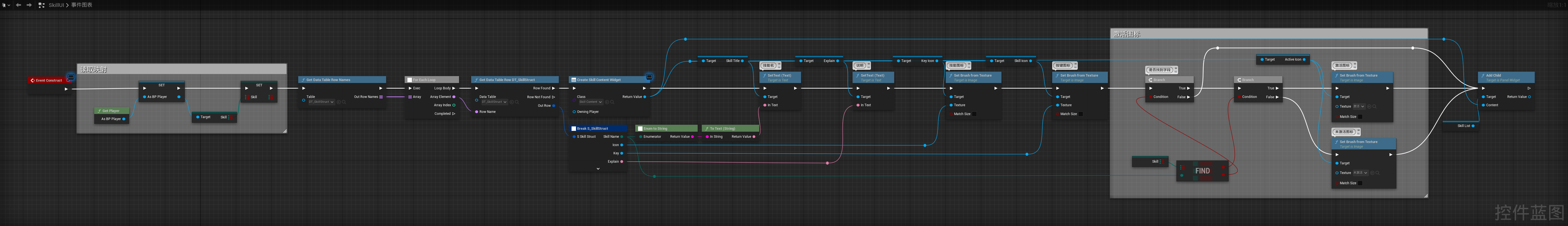Click the Content input pin on Add Child
The height and width of the screenshot is (226, 1568).
[x=1483, y=105]
